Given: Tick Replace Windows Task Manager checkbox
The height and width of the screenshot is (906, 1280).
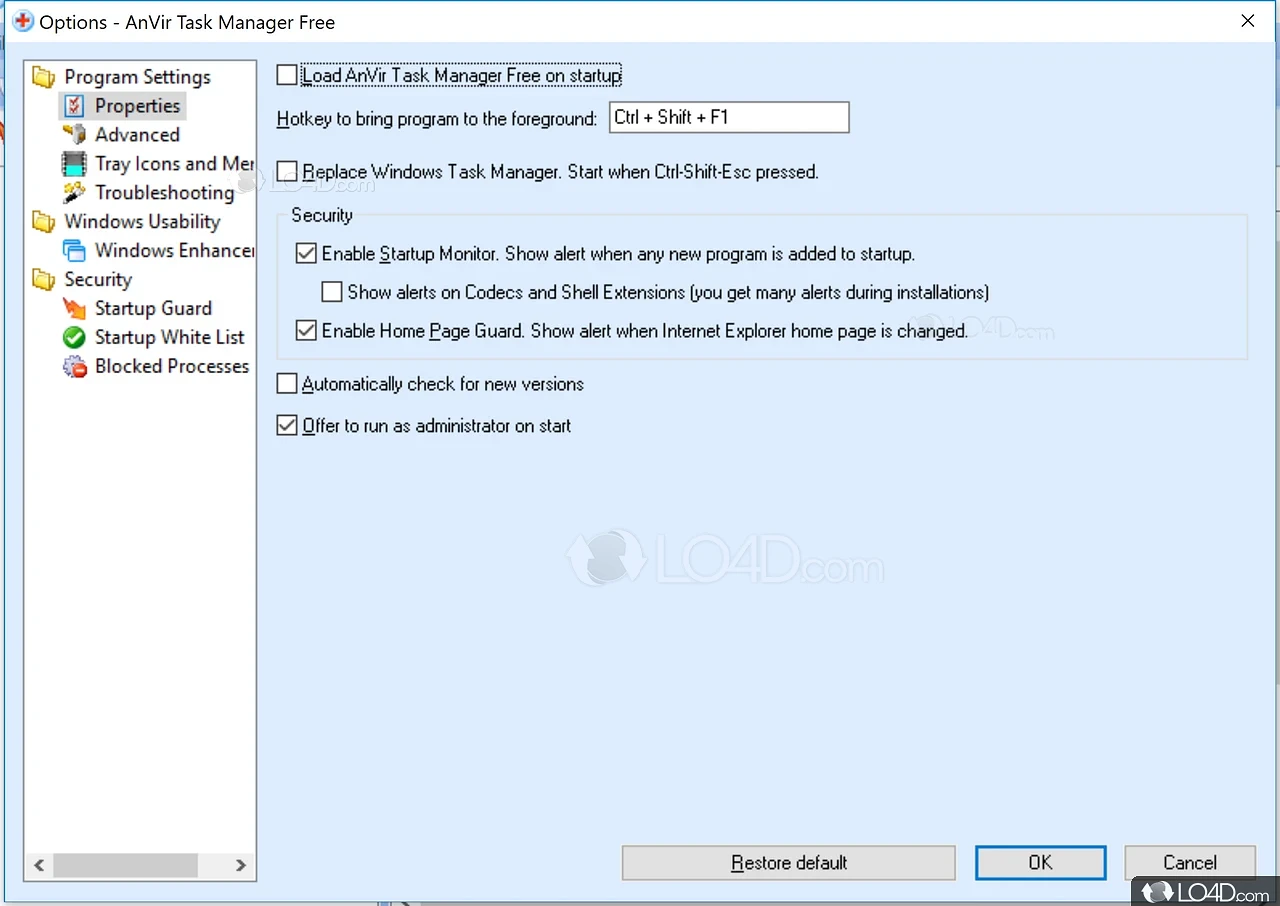Looking at the screenshot, I should [x=287, y=171].
